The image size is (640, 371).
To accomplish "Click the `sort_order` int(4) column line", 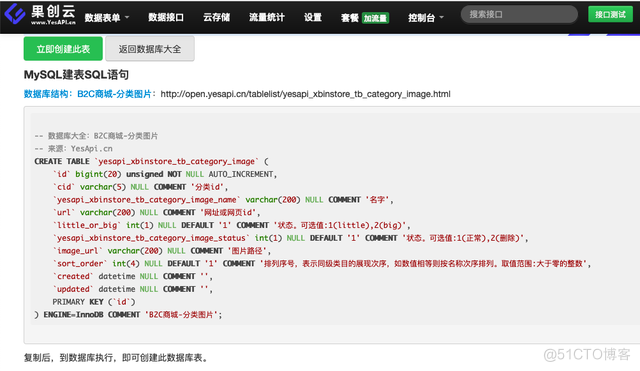I will point(322,263).
